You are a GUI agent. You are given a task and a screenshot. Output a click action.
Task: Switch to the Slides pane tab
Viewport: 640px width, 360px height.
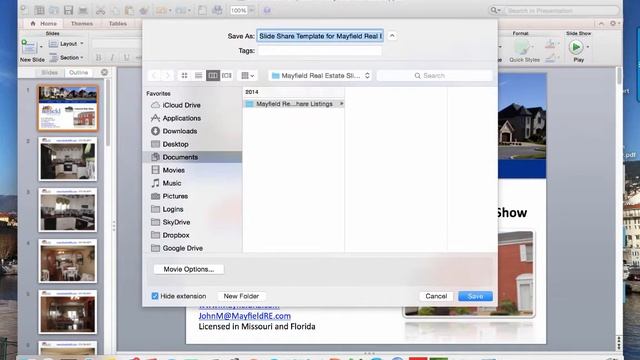pyautogui.click(x=49, y=72)
